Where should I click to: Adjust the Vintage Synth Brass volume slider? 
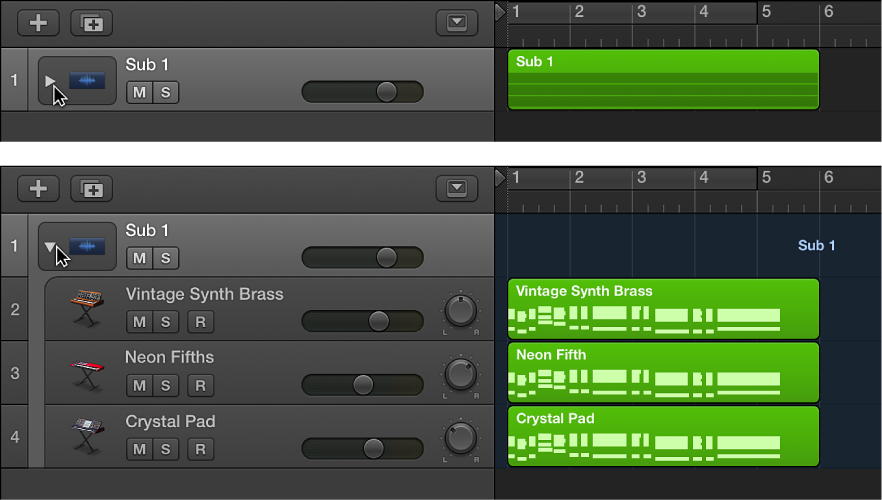coord(362,321)
